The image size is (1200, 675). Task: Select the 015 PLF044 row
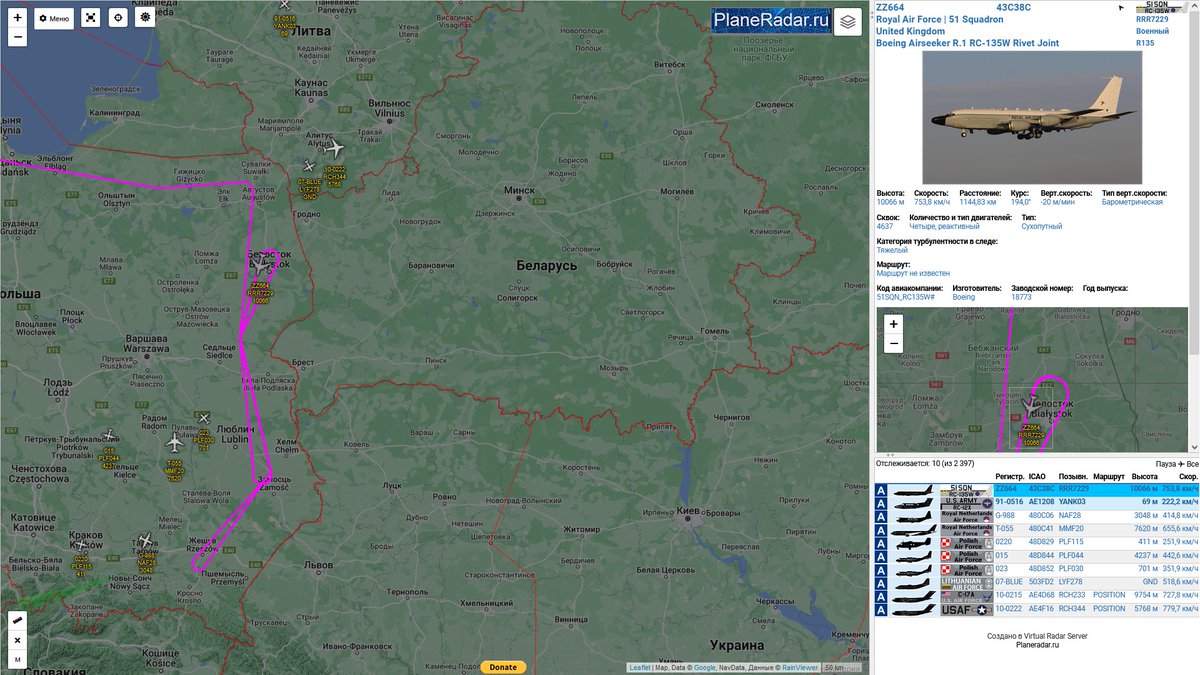[x=1037, y=555]
